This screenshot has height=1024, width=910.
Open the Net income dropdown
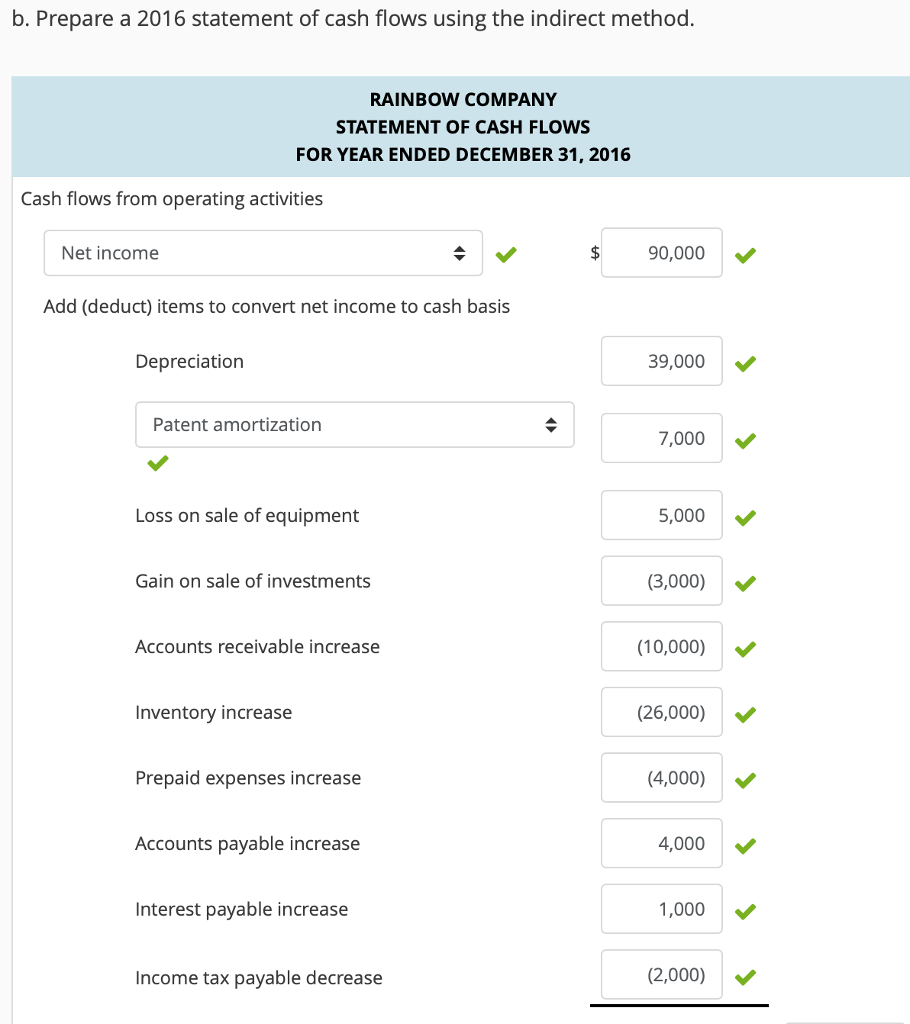pos(263,253)
